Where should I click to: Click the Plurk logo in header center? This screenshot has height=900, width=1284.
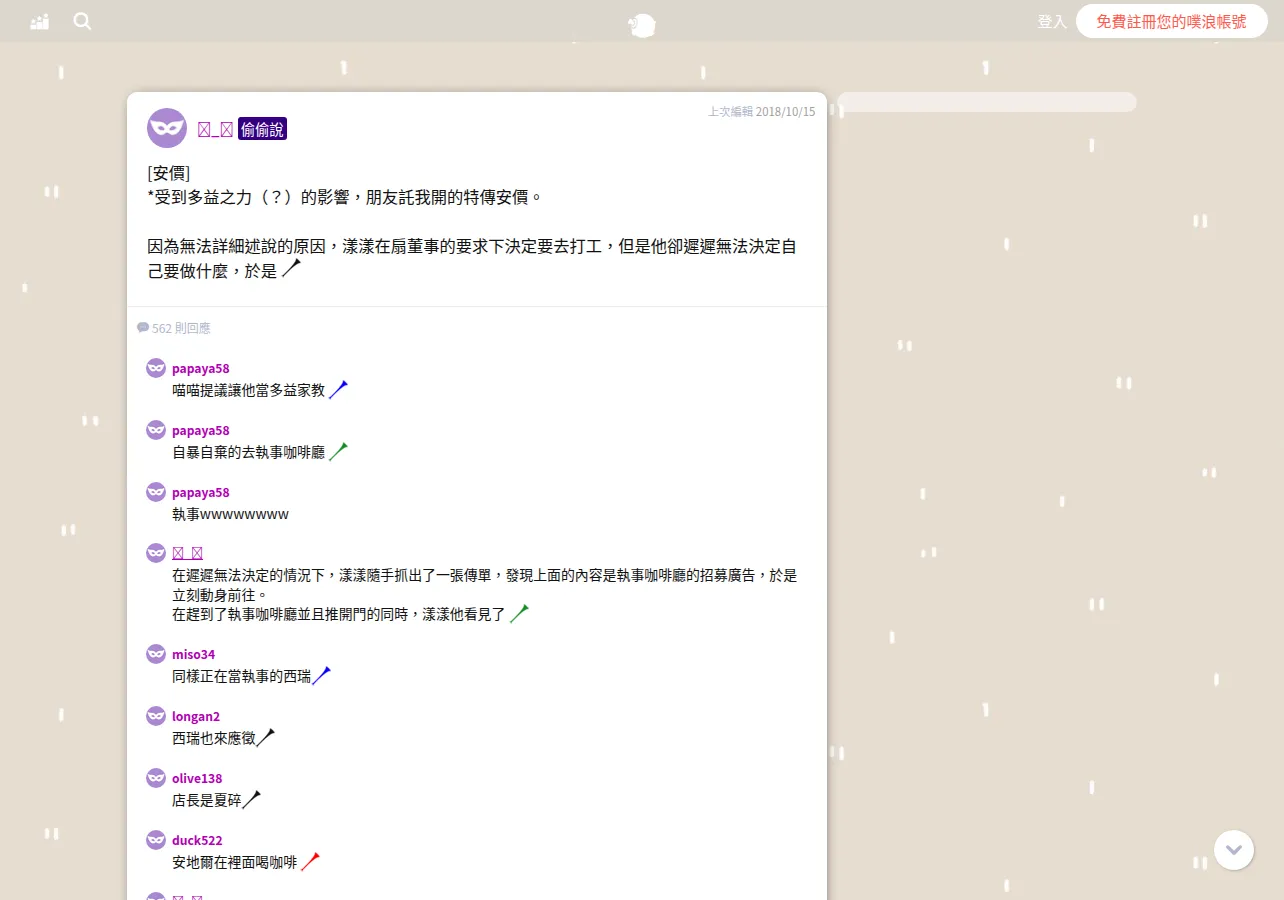coord(642,25)
